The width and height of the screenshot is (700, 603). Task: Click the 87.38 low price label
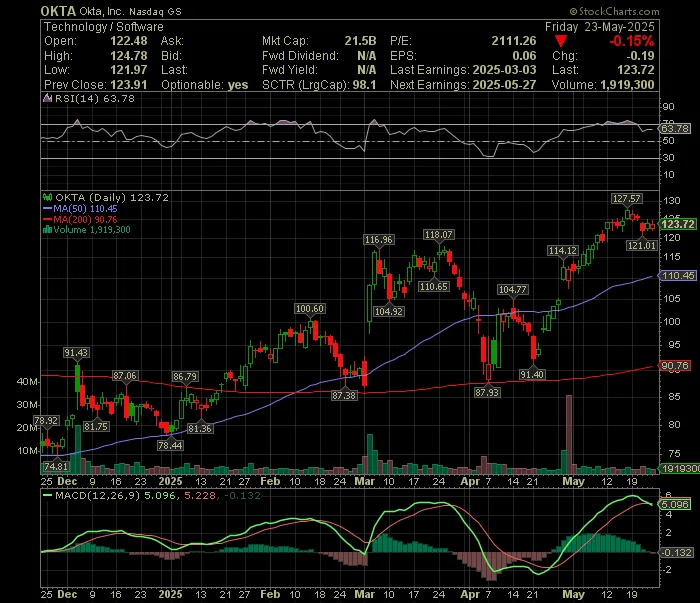344,395
